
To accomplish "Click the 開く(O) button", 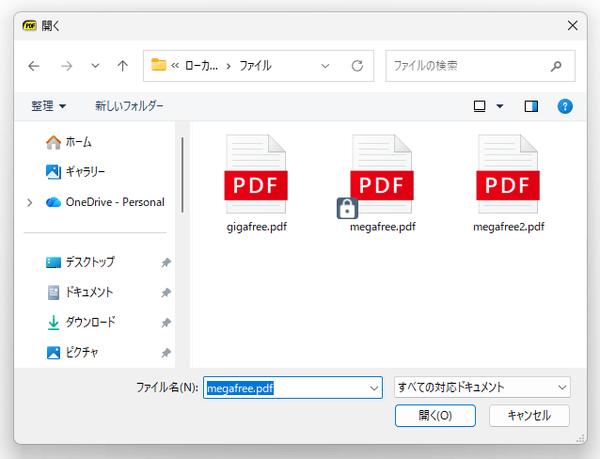I will click(x=435, y=415).
